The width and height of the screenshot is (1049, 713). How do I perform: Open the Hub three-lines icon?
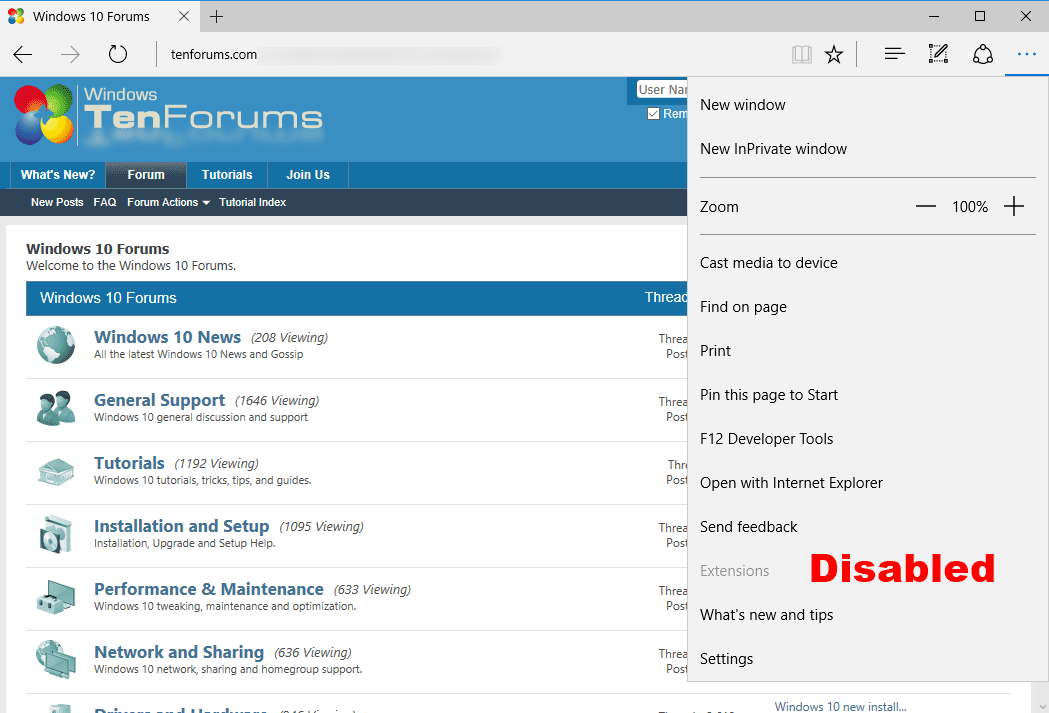point(894,54)
